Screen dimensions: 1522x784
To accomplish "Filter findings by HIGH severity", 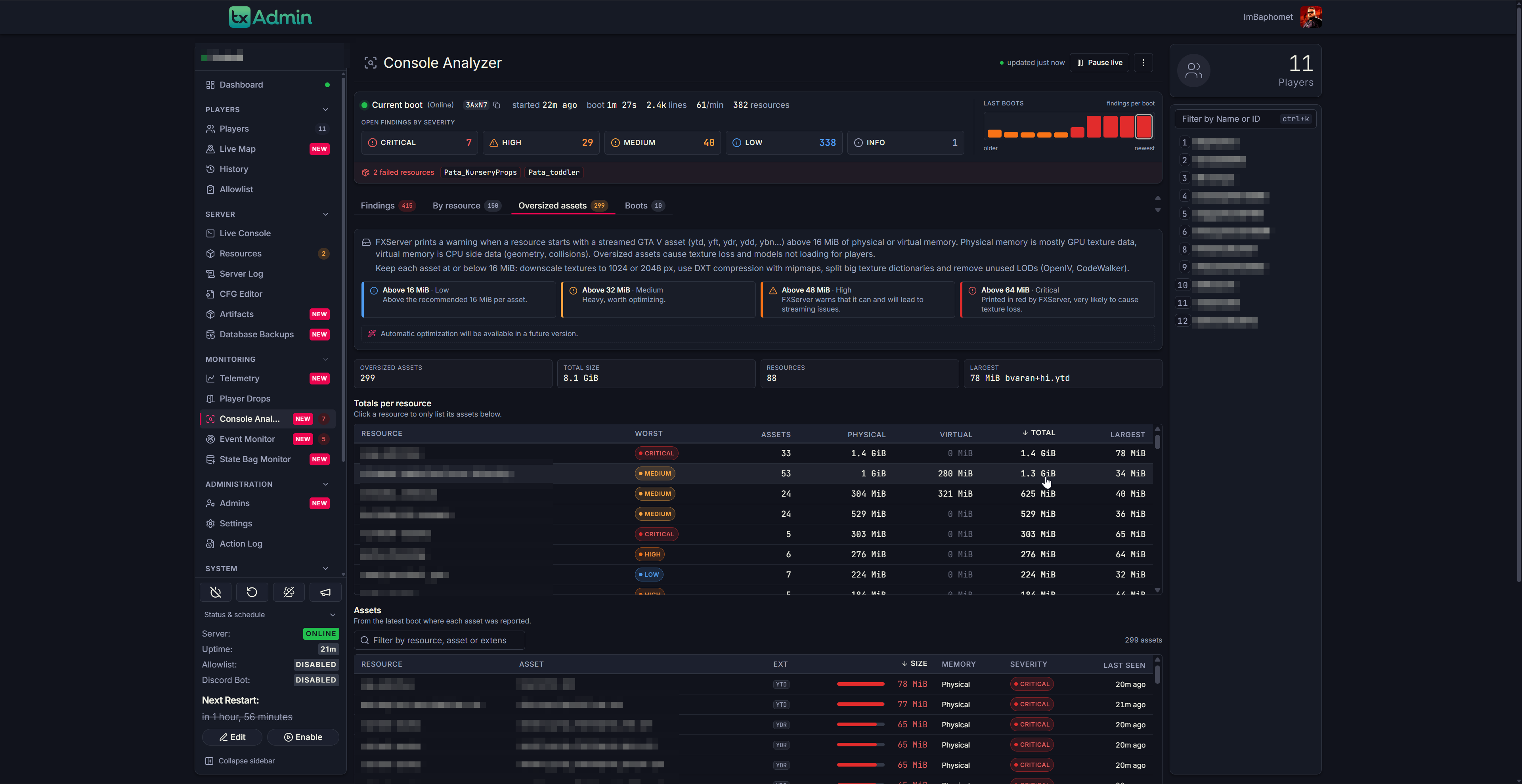I will tap(541, 143).
